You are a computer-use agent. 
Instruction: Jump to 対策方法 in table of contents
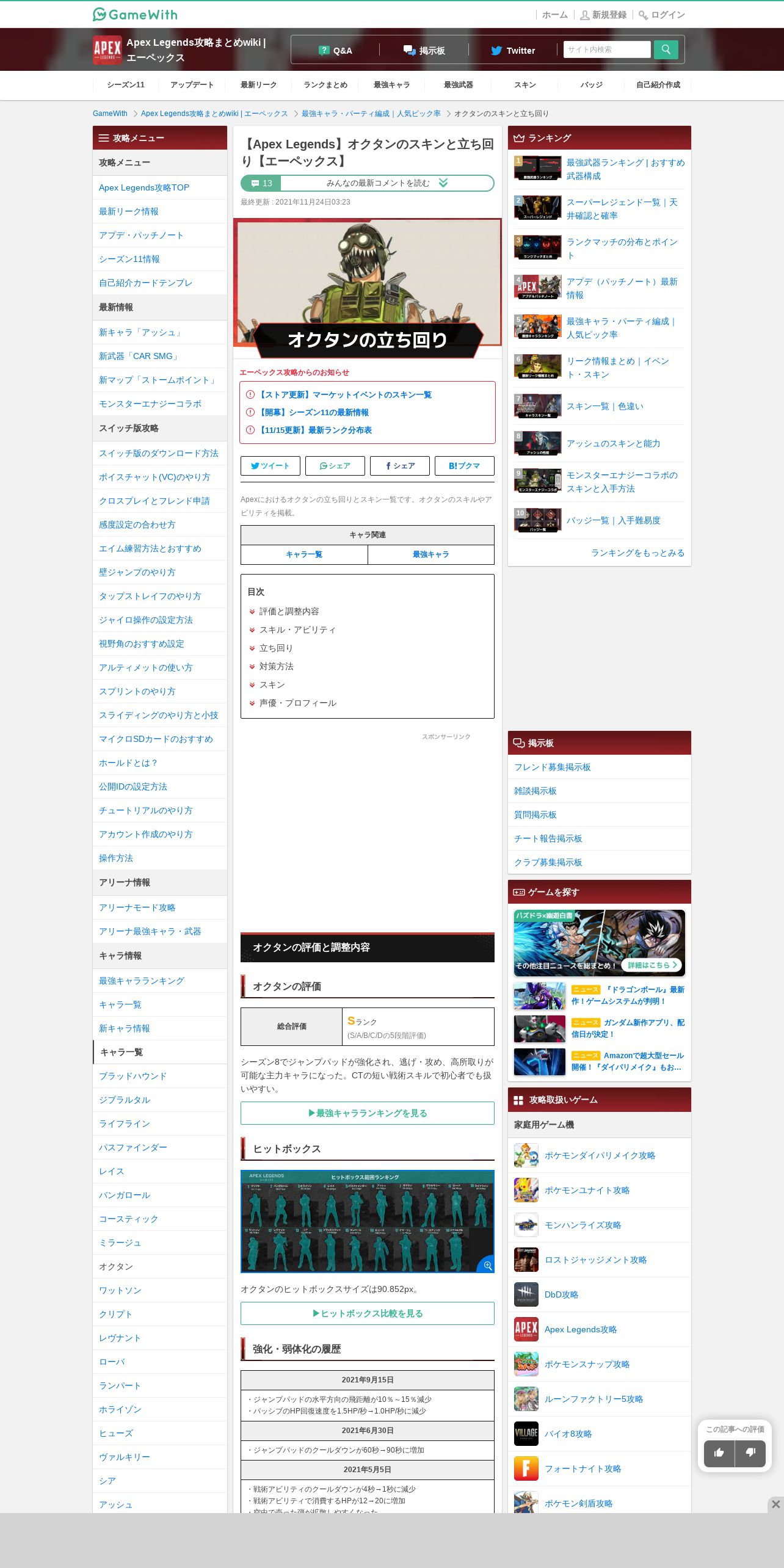277,666
